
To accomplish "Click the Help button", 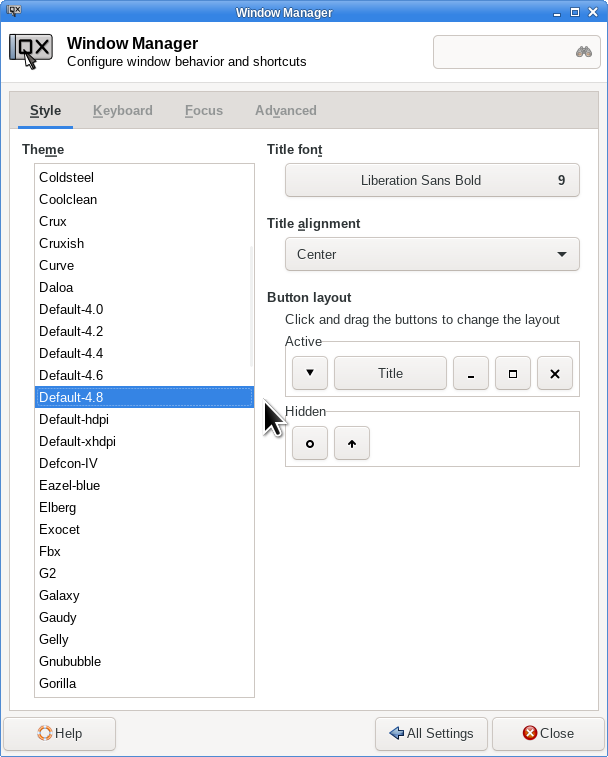I will 60,733.
